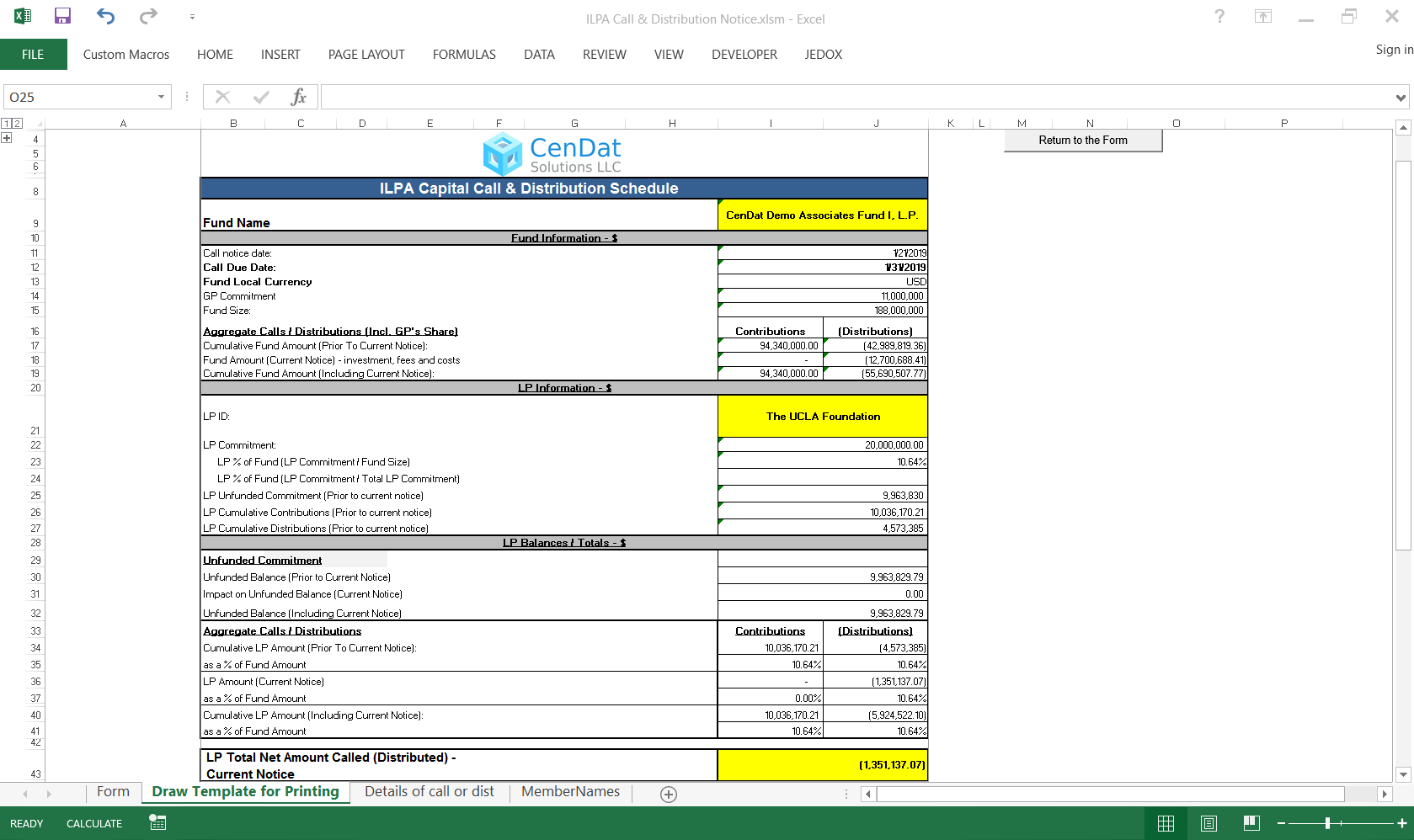
Task: Click the macro recording icon in status bar
Action: [x=157, y=823]
